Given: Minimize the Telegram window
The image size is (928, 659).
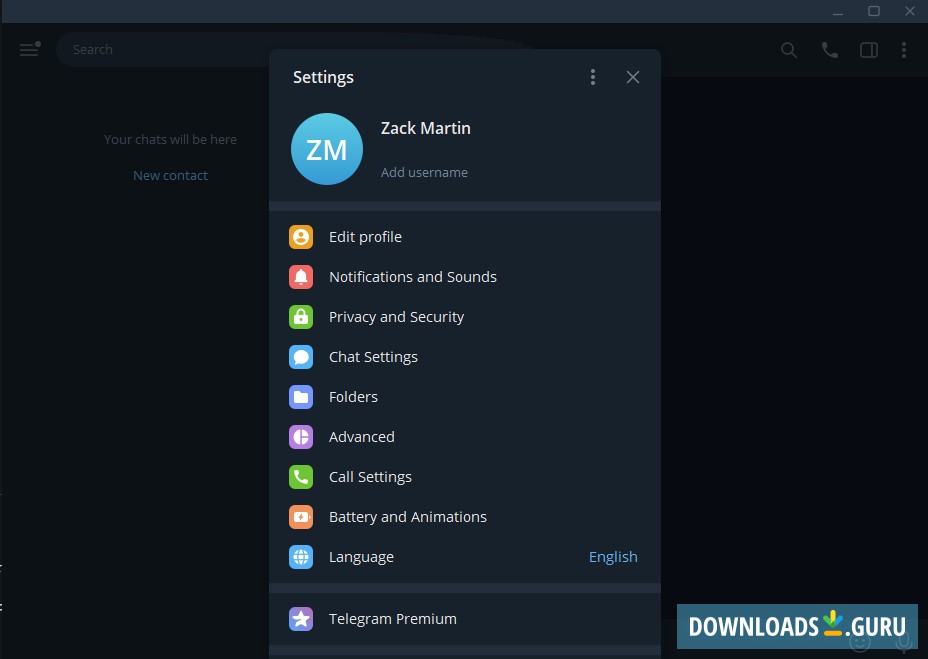Looking at the screenshot, I should click(x=837, y=12).
